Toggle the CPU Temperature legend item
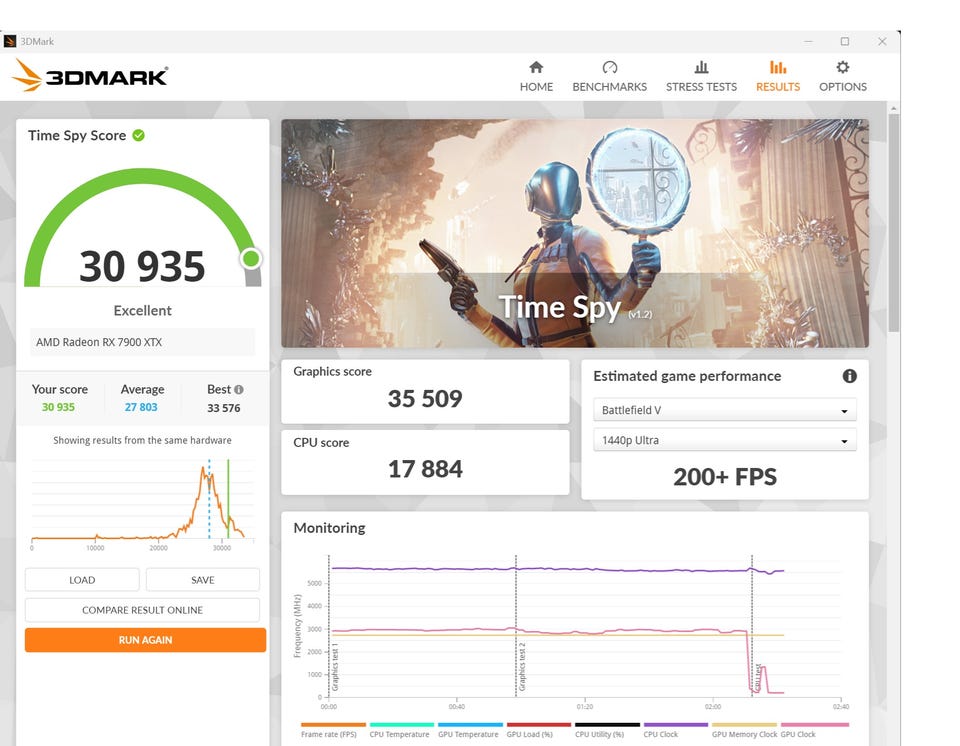Viewport: 960px width, 746px height. [400, 729]
